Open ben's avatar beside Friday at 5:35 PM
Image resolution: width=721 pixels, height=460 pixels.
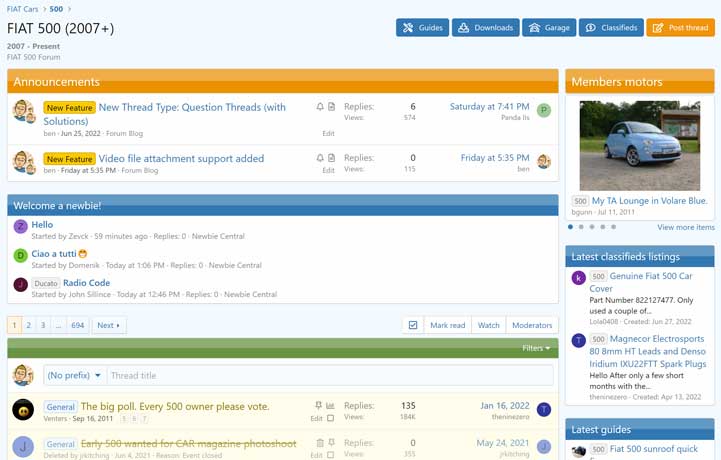coord(544,161)
